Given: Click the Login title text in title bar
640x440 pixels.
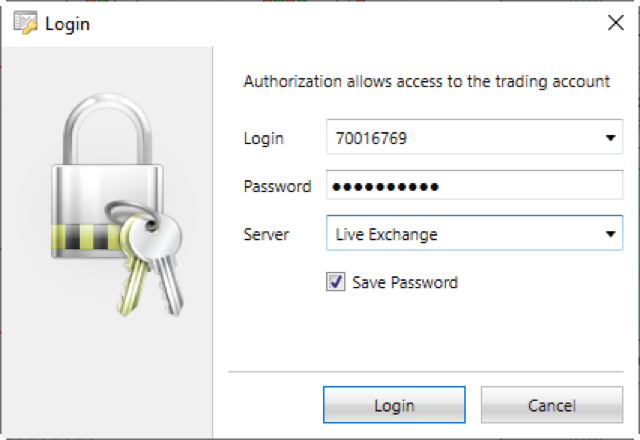Looking at the screenshot, I should pyautogui.click(x=67, y=24).
